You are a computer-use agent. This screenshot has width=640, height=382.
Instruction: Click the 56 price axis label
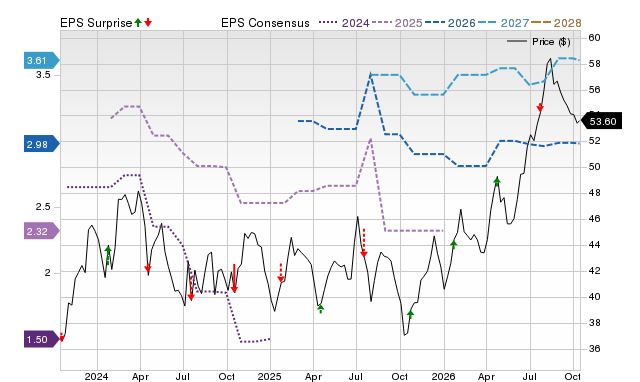(x=594, y=90)
